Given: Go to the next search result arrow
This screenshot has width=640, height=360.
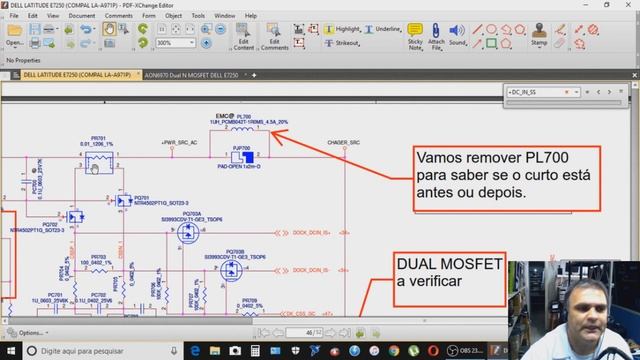Looking at the screenshot, I should [x=609, y=92].
